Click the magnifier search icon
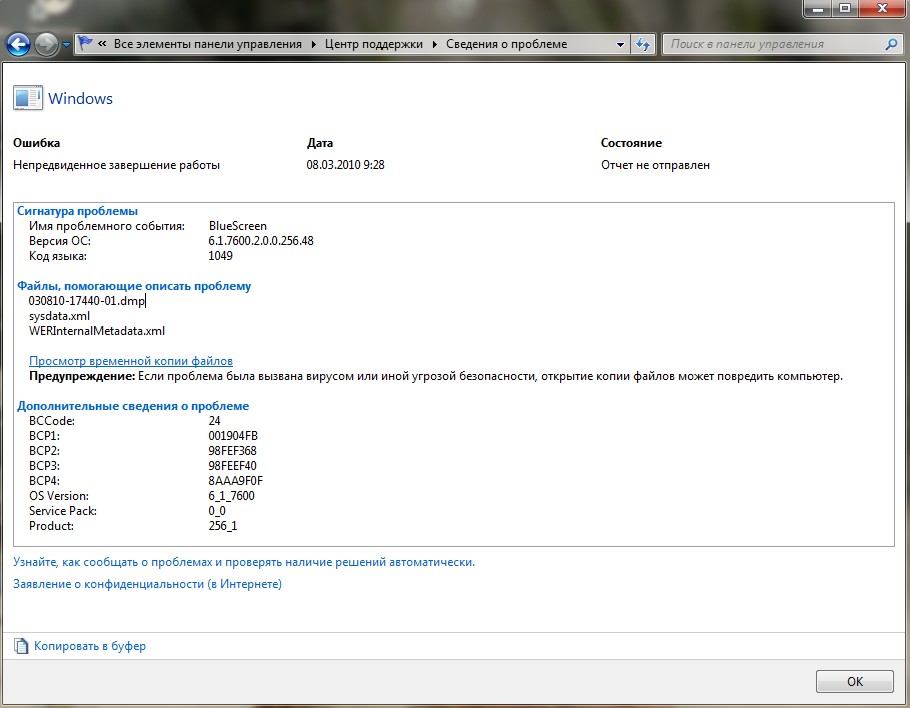Screen dimensions: 910x708 click(891, 44)
